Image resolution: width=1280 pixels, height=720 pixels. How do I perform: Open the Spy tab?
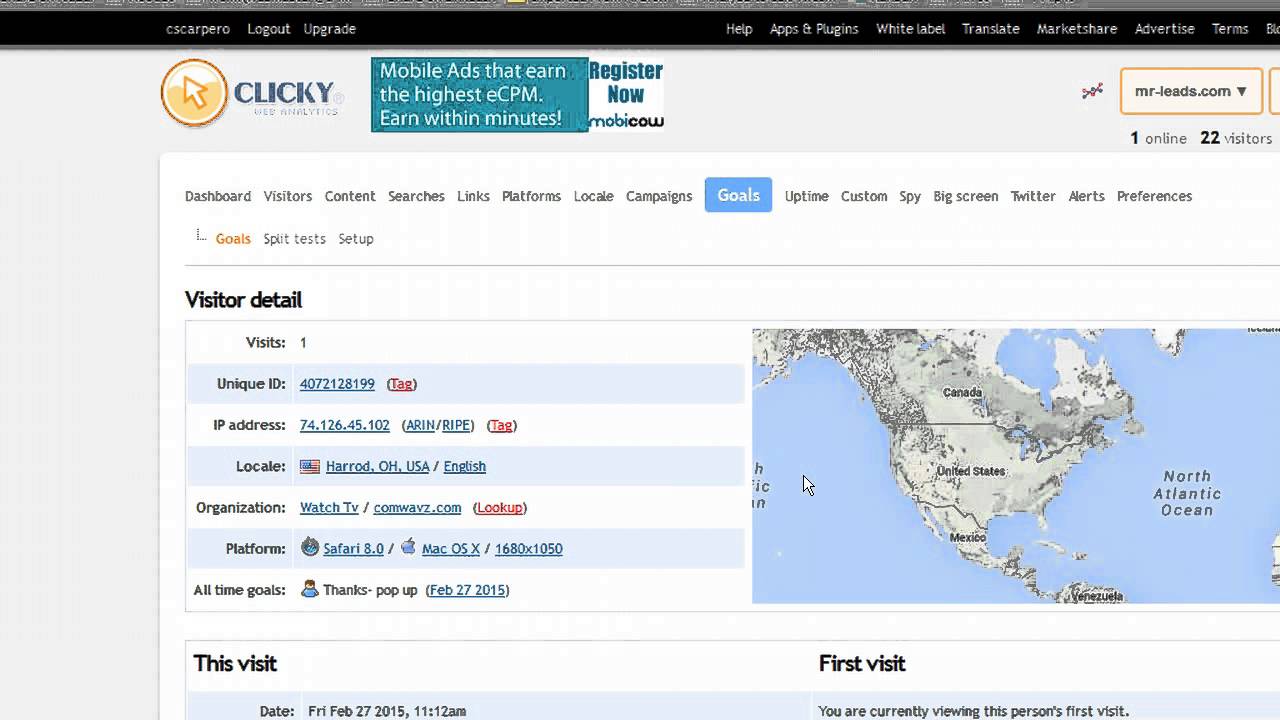tap(910, 196)
